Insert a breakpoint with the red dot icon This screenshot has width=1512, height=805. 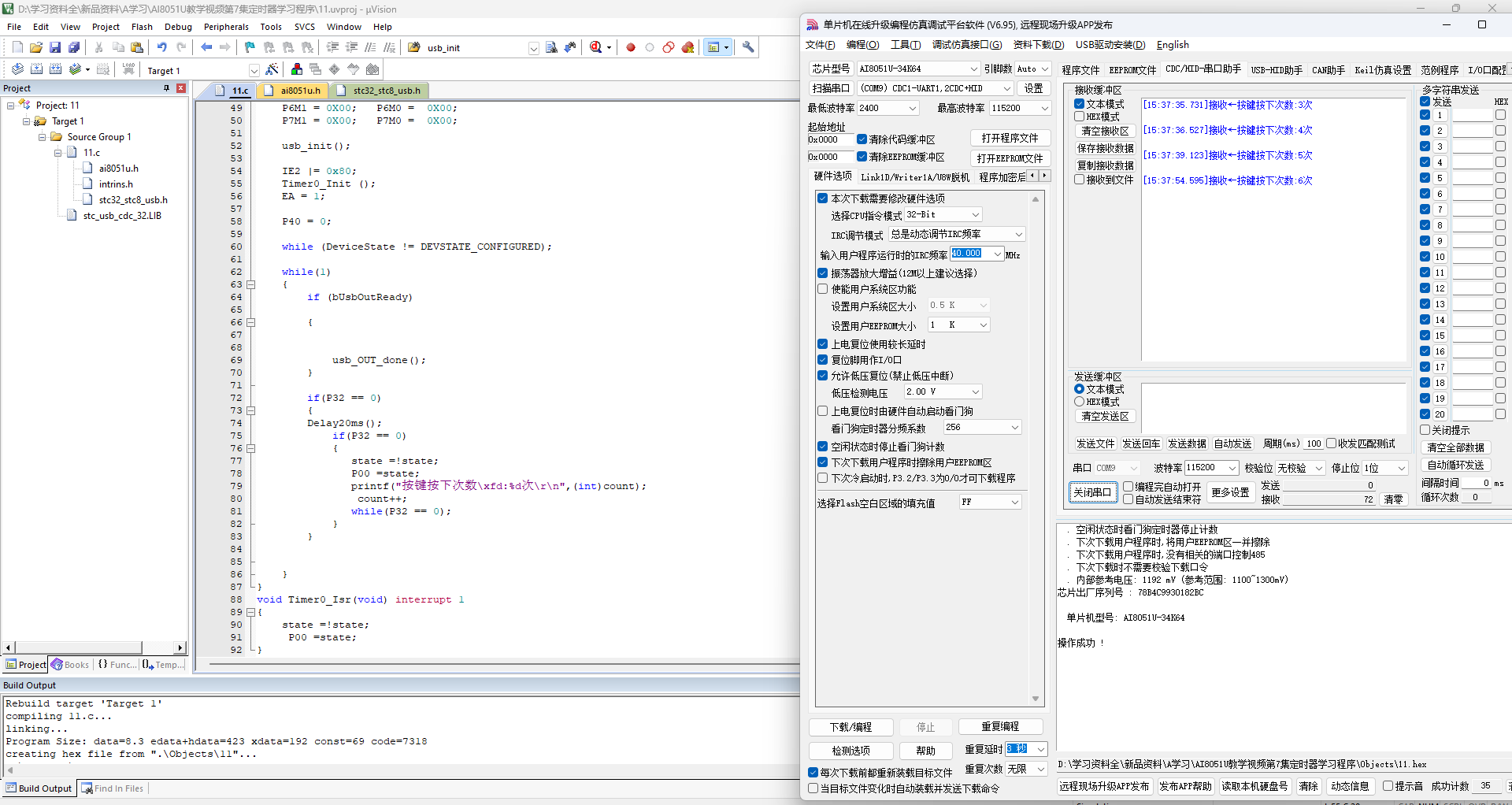631,47
